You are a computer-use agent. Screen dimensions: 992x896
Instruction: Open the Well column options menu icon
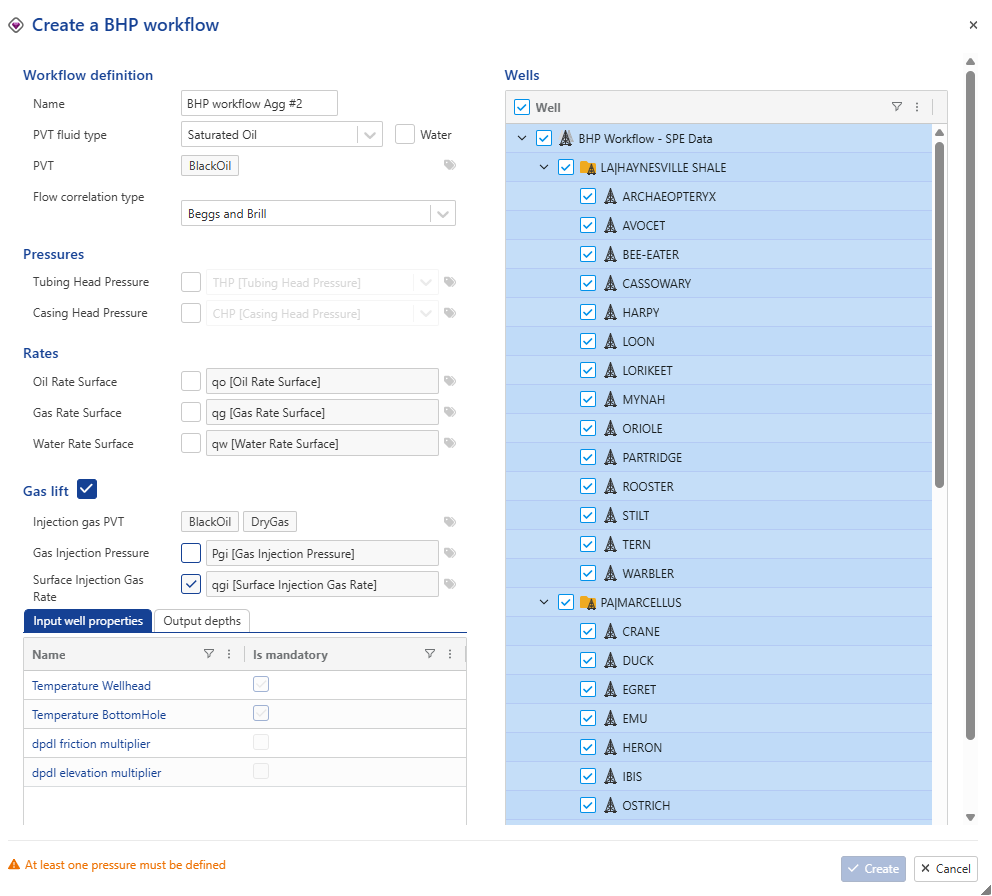coord(917,107)
